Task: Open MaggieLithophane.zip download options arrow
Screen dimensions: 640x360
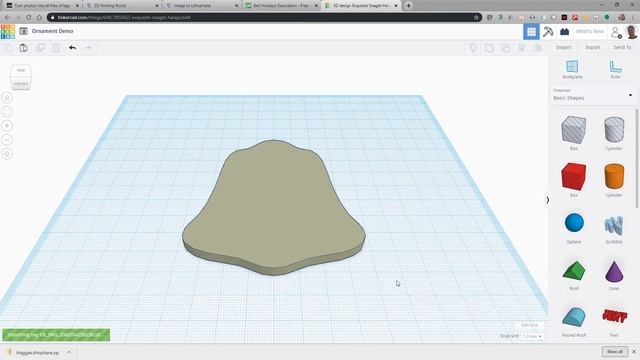Action: (x=69, y=352)
